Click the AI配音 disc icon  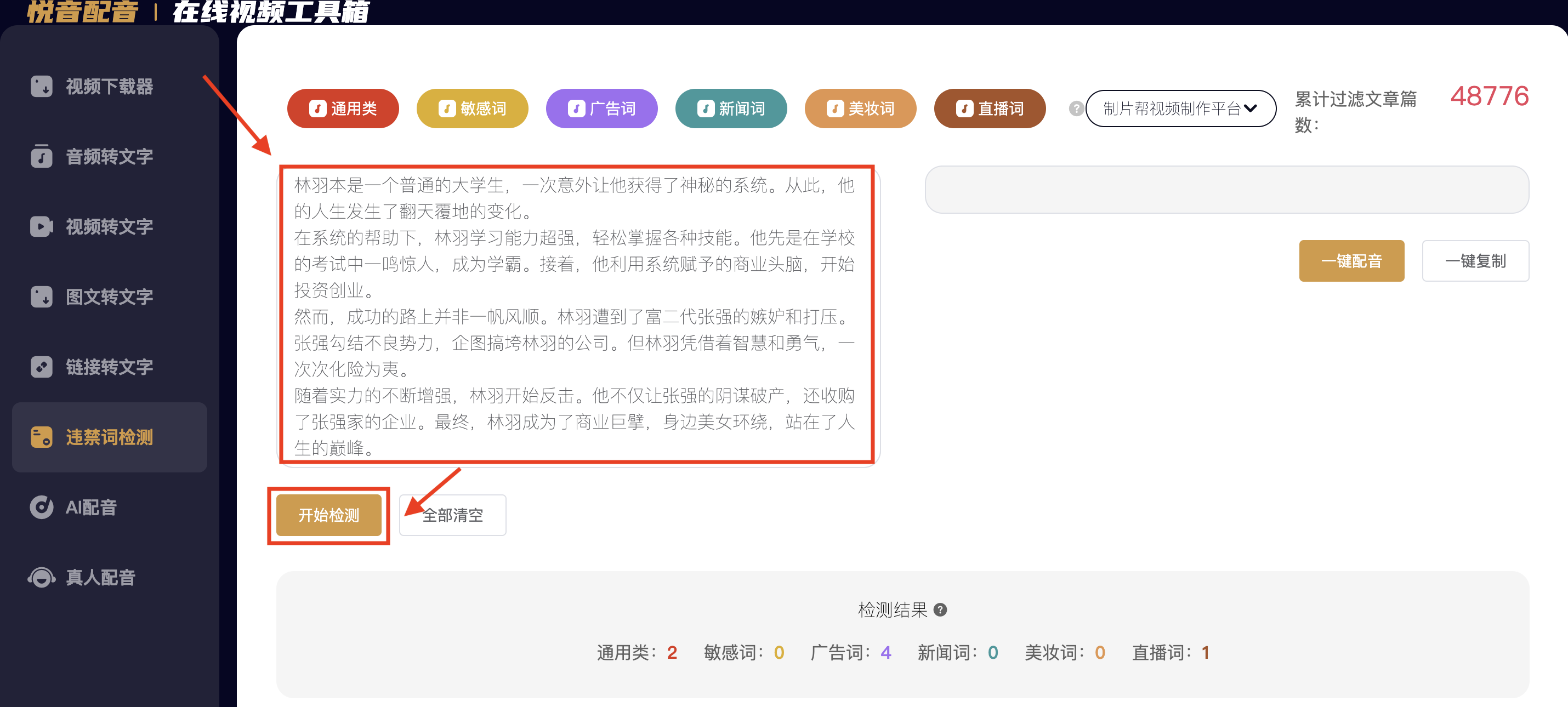tap(41, 507)
